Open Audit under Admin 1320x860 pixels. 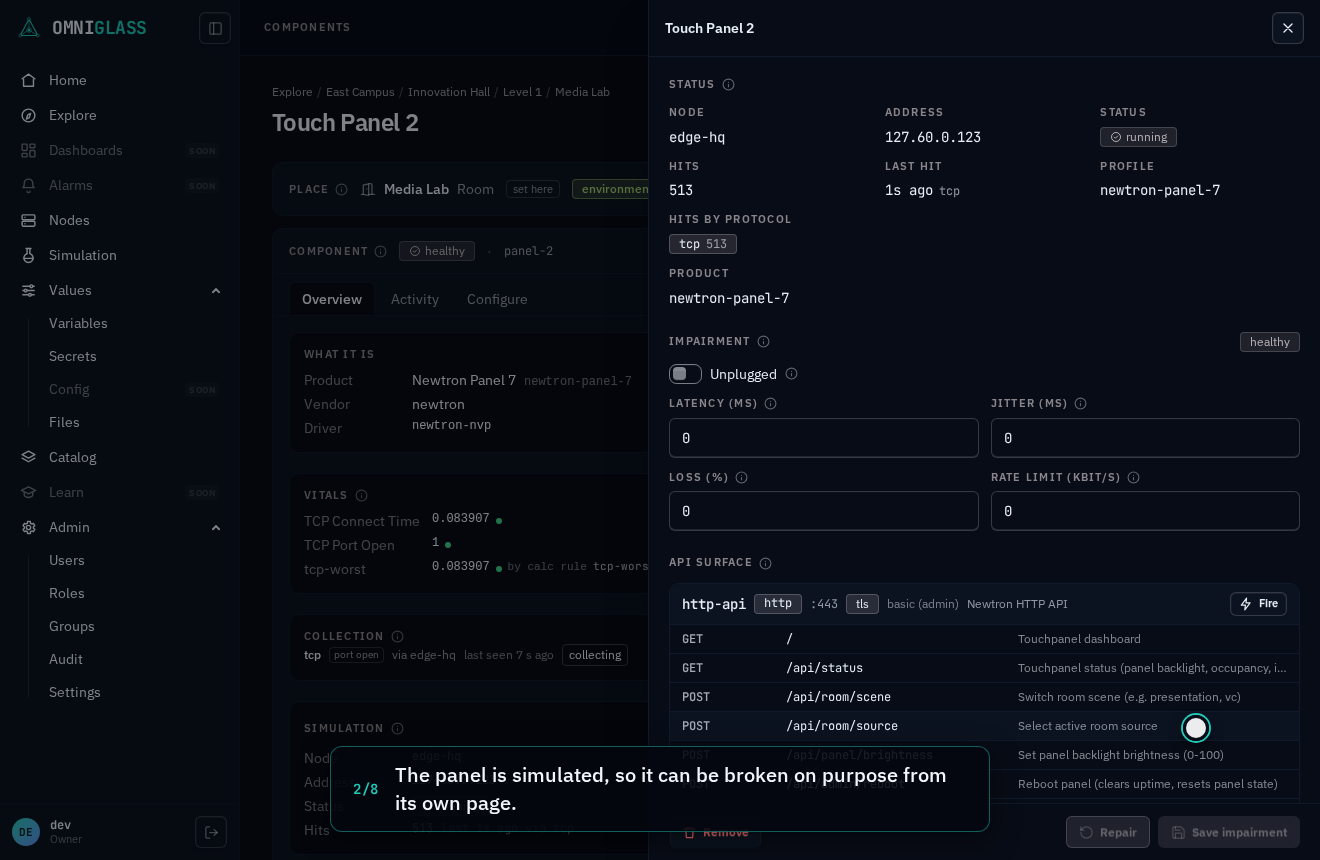(x=66, y=659)
